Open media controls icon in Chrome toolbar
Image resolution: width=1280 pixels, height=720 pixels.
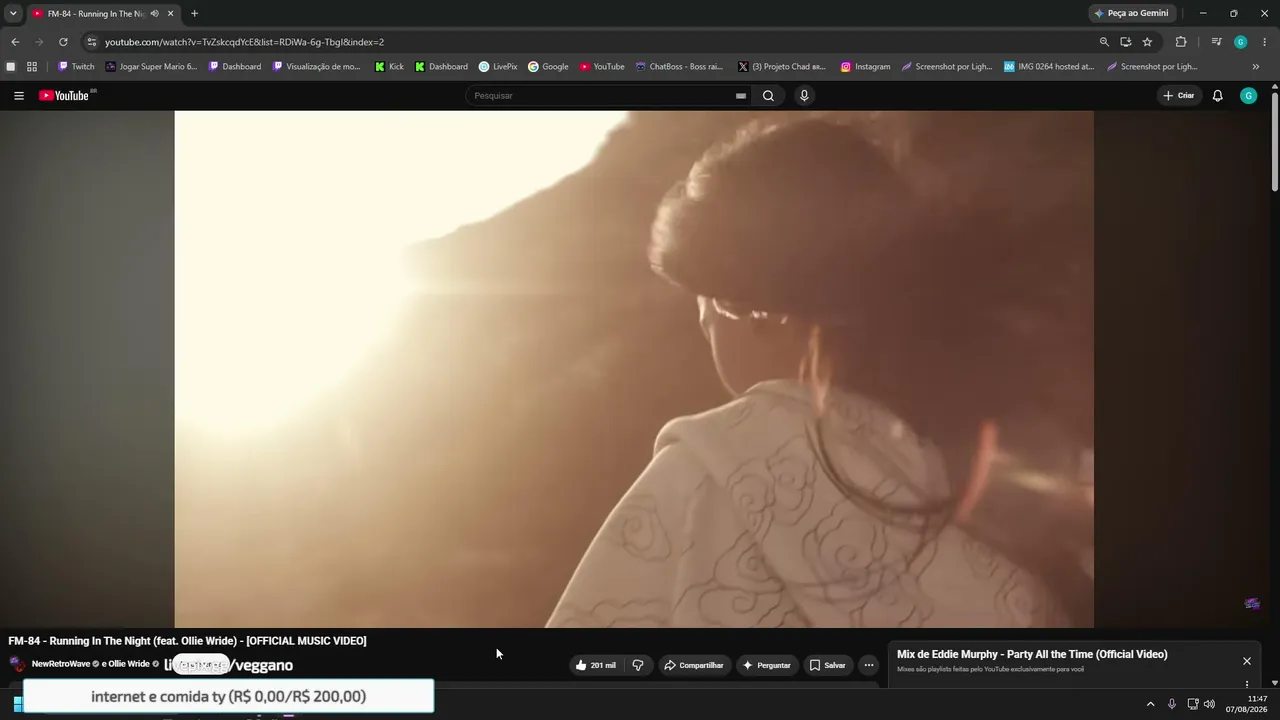1216,42
